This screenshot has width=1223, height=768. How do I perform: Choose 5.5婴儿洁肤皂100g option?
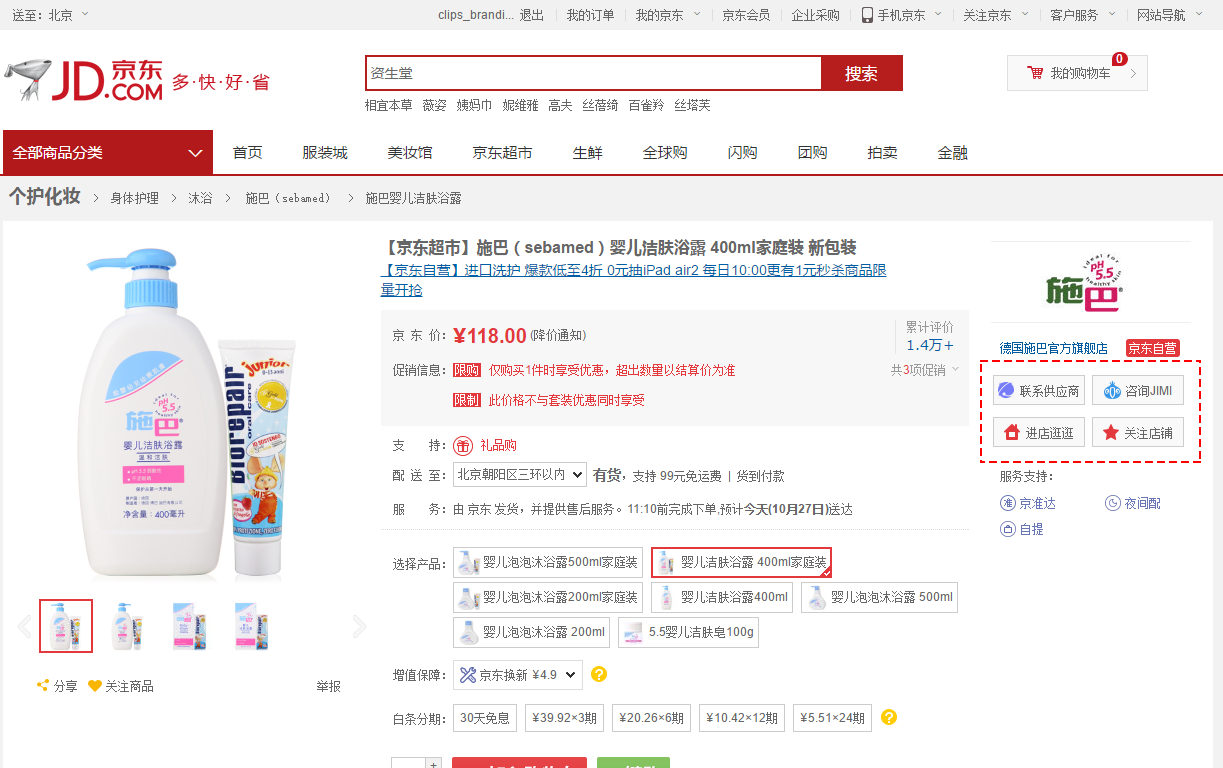pos(687,632)
